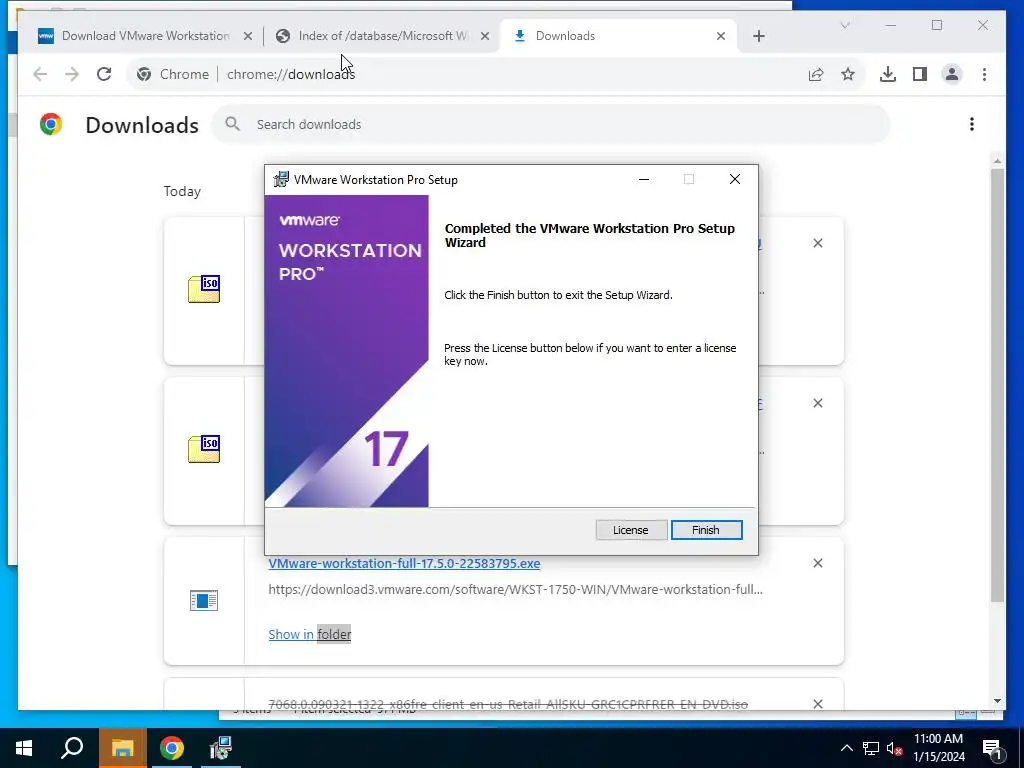The image size is (1024, 768).
Task: Select the Downloads tab in Chrome
Action: click(618, 36)
